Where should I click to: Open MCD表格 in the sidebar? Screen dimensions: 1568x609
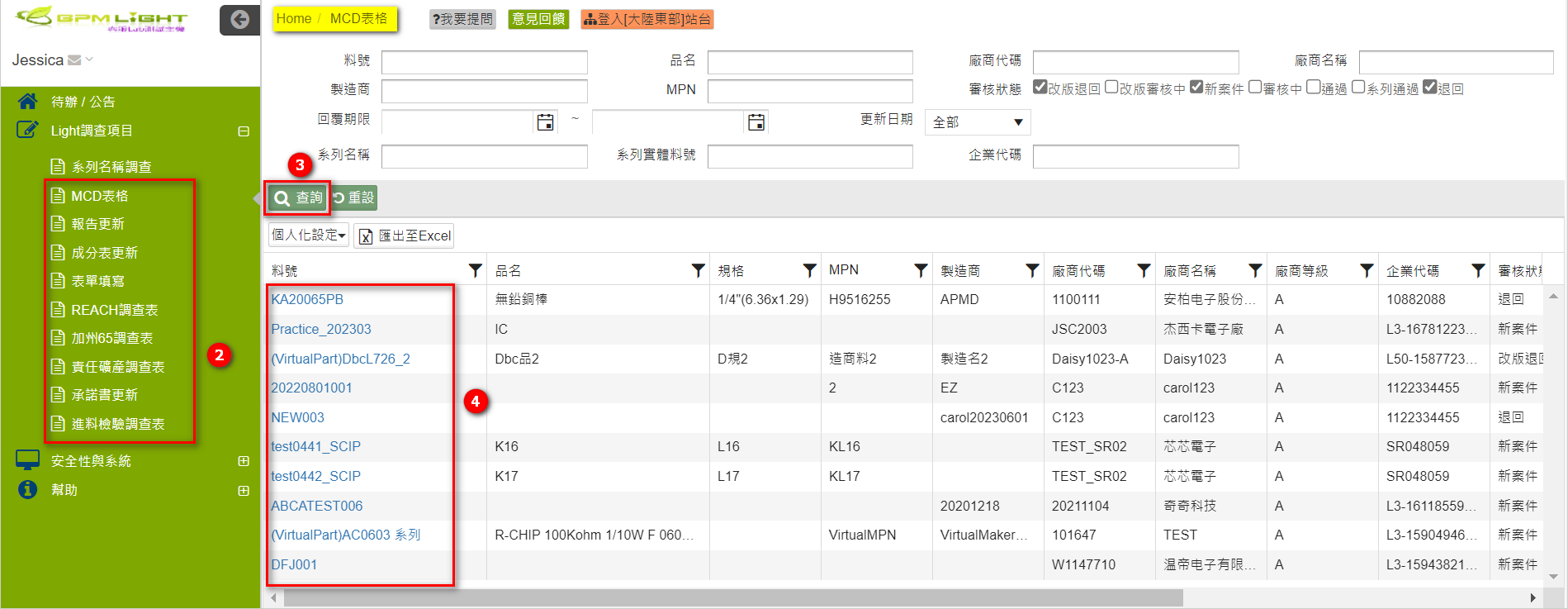pos(99,196)
